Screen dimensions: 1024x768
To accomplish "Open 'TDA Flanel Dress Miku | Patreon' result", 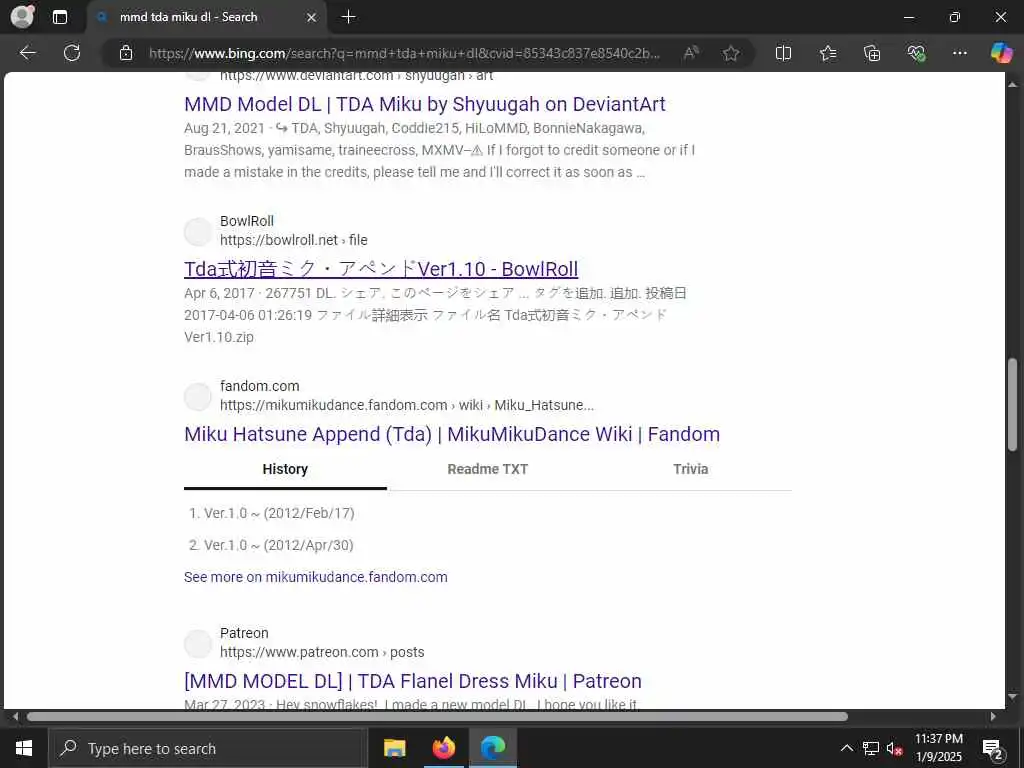I will pyautogui.click(x=413, y=681).
